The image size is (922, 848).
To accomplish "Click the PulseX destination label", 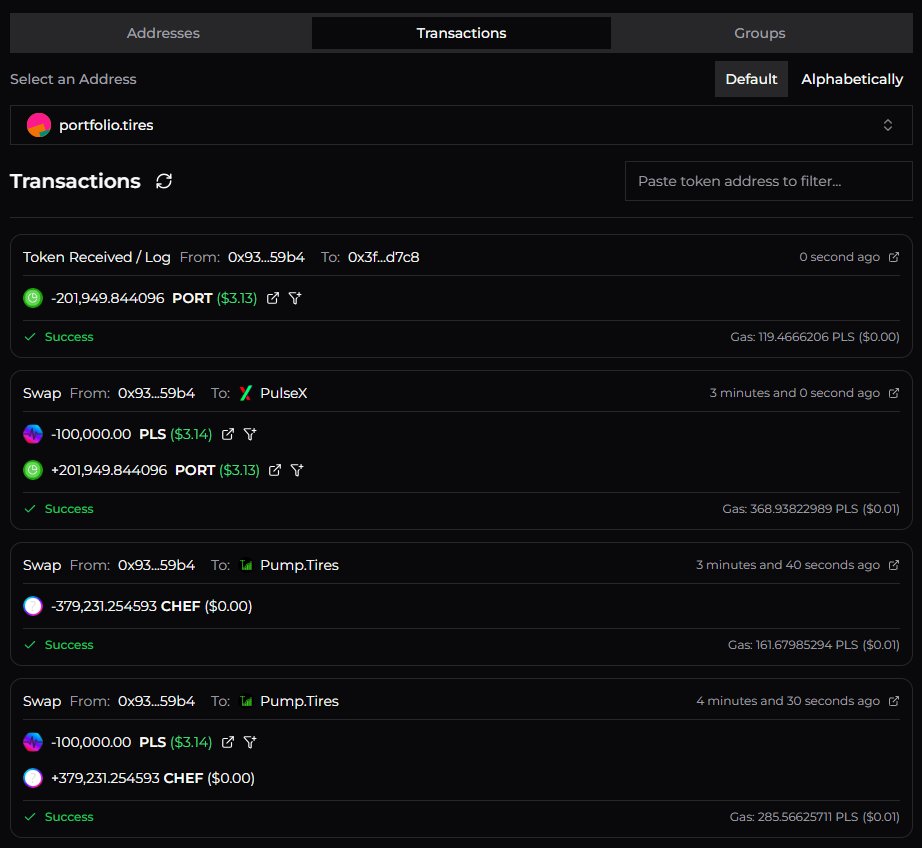I will 283,393.
